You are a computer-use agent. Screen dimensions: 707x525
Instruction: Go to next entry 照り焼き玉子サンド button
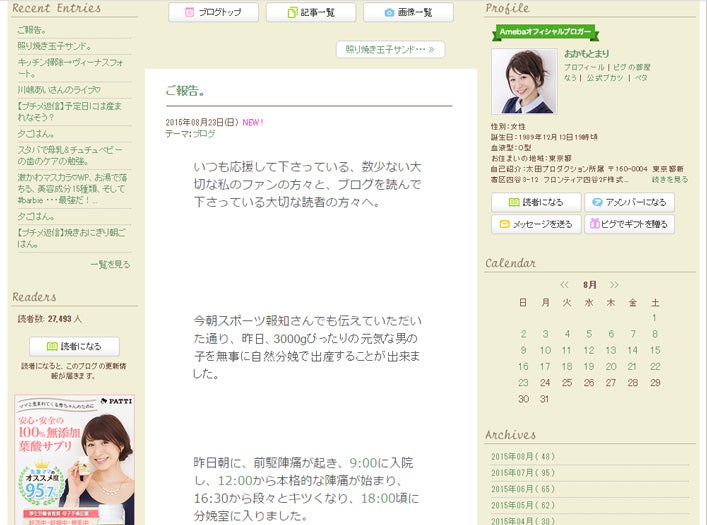[x=390, y=49]
